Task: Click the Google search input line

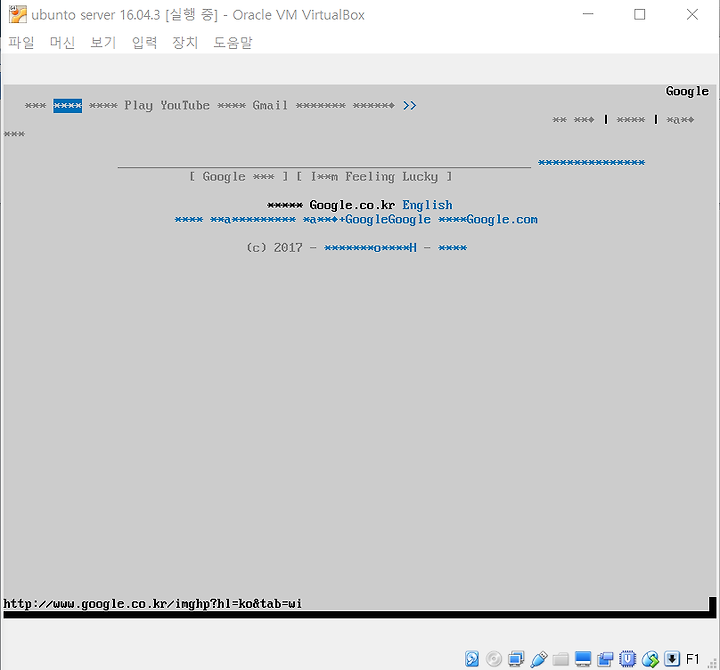Action: tap(324, 162)
